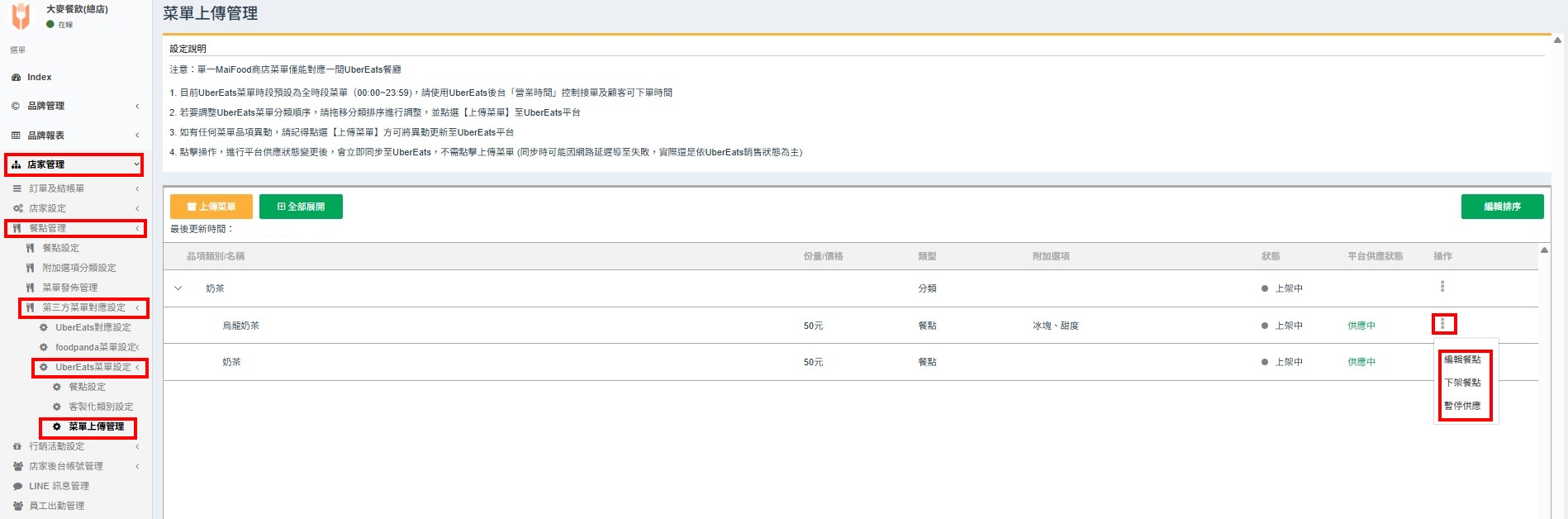Click the green 編輯排序 button
1568x519 pixels.
point(1502,207)
